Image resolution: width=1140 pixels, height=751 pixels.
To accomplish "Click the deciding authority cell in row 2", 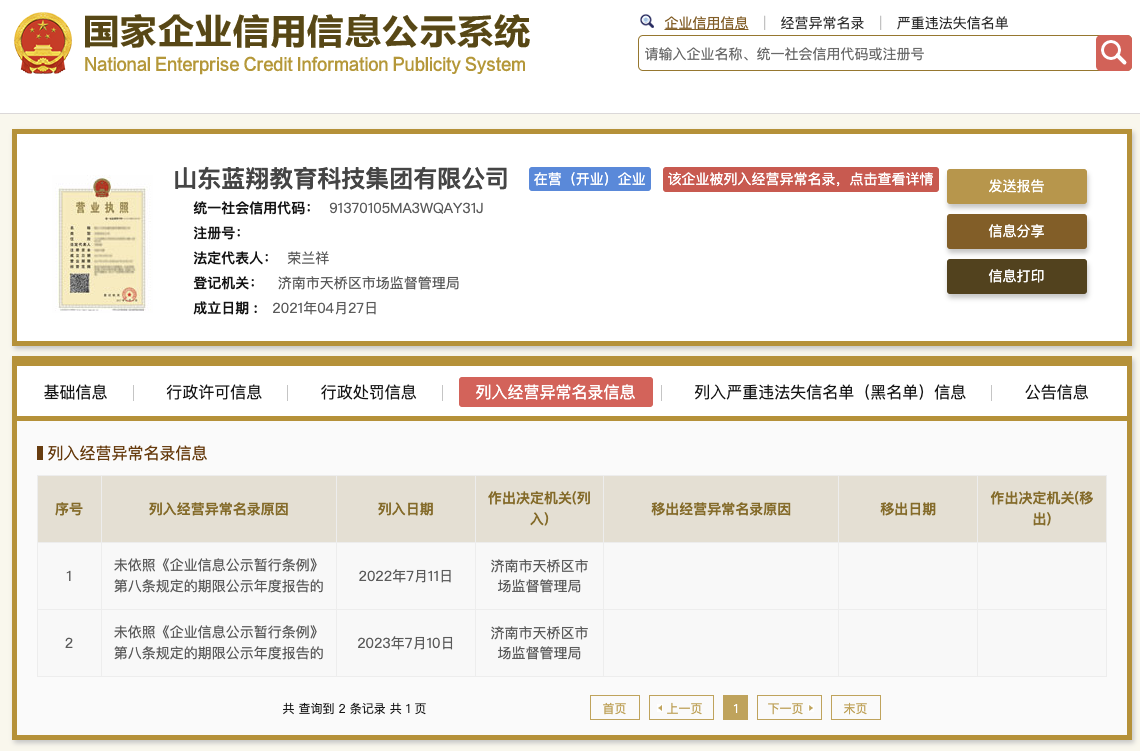I will click(539, 643).
